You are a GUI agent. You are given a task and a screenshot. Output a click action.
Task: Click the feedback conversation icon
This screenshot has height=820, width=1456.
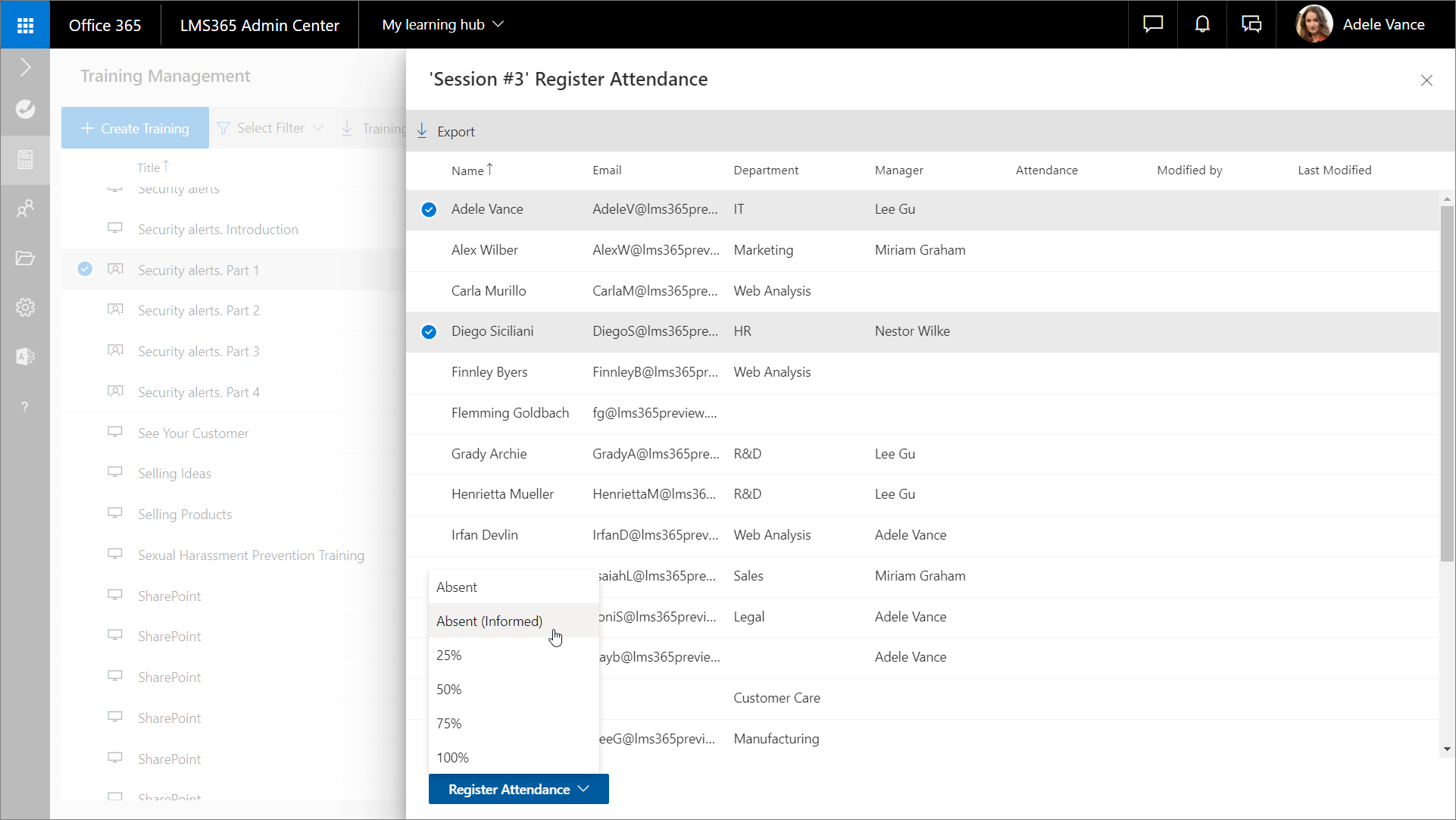[1251, 24]
